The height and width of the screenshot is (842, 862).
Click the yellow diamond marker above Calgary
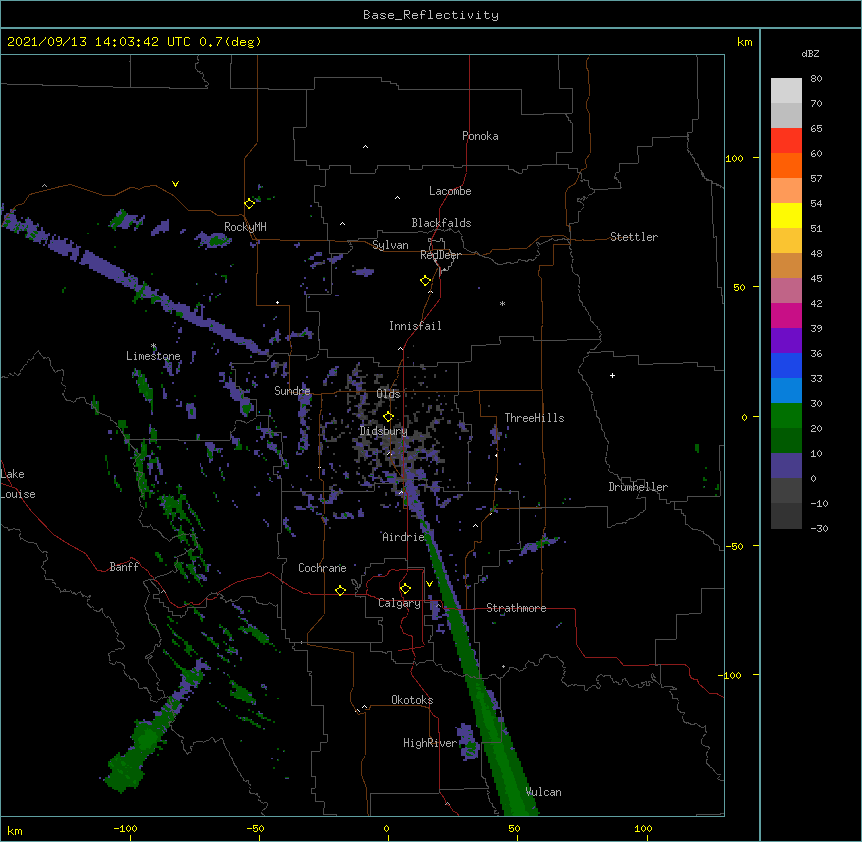pos(405,589)
